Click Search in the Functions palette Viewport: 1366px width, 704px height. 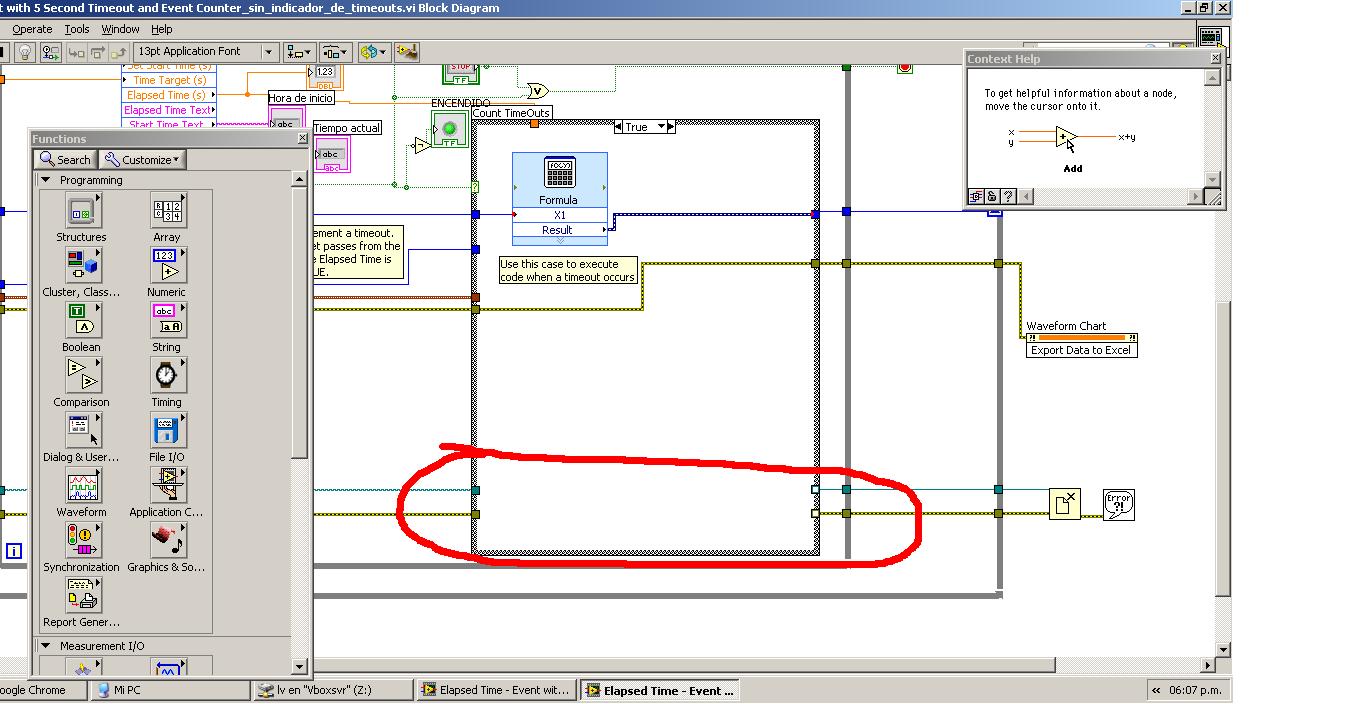[66, 160]
